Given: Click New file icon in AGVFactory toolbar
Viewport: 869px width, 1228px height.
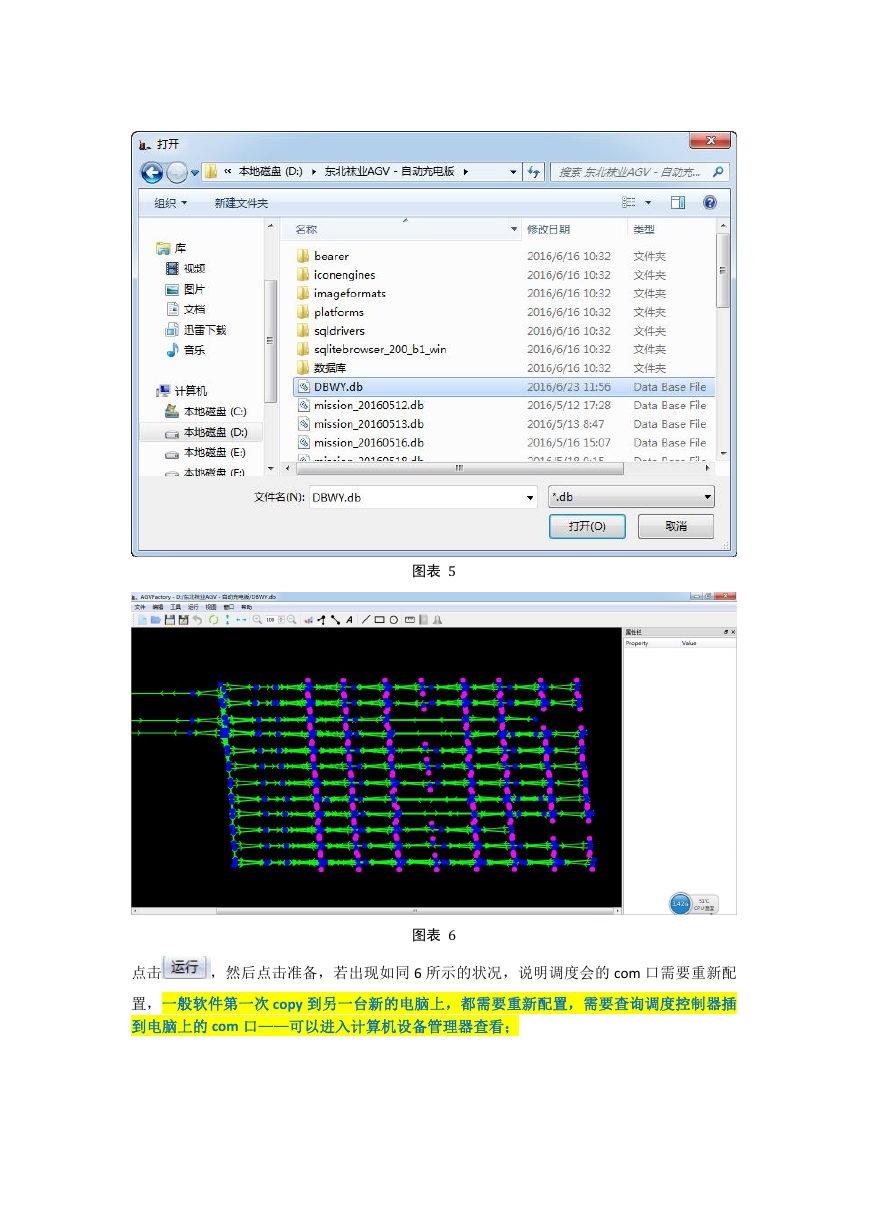Looking at the screenshot, I should point(143,620).
